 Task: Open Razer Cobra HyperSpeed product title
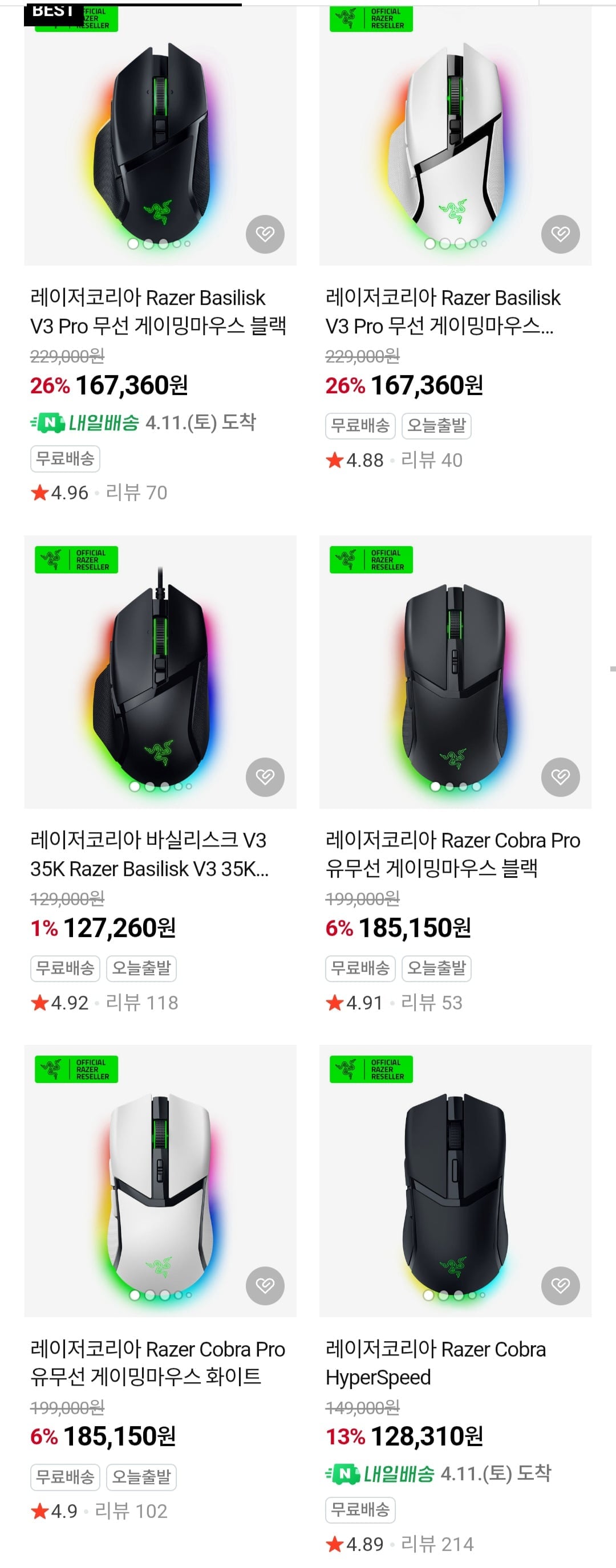coord(435,1363)
